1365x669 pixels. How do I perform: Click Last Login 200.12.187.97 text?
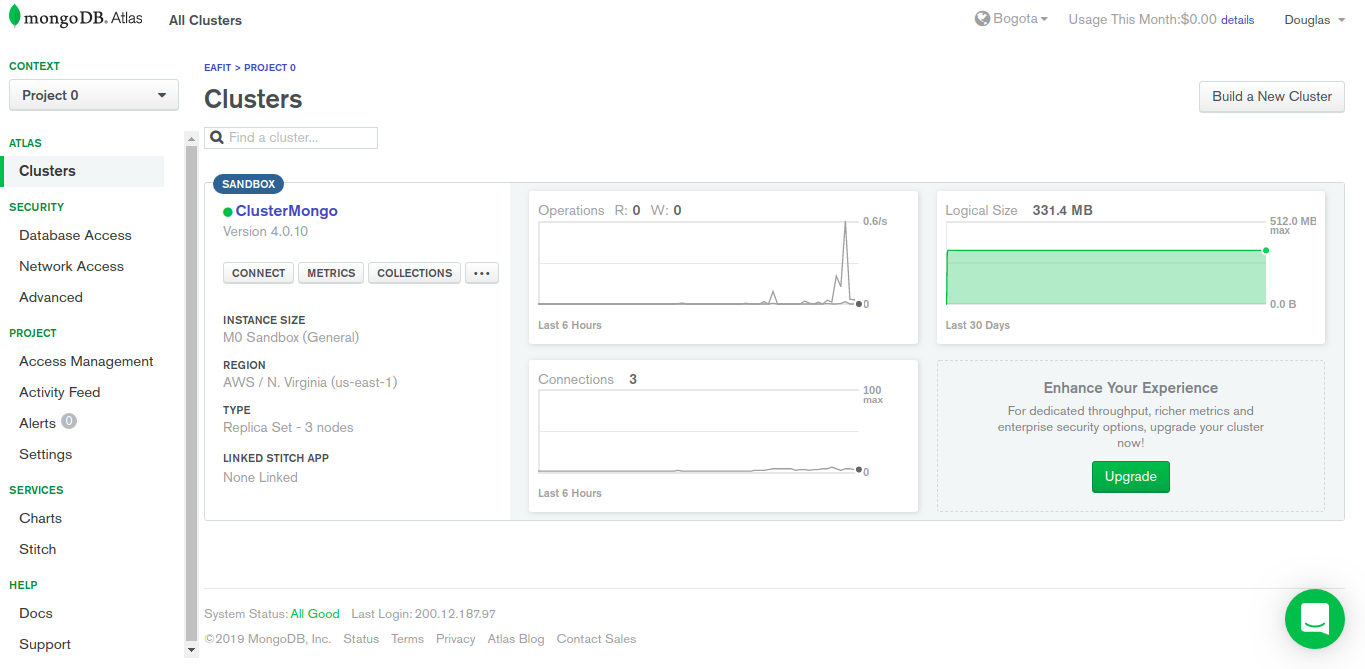coord(424,614)
